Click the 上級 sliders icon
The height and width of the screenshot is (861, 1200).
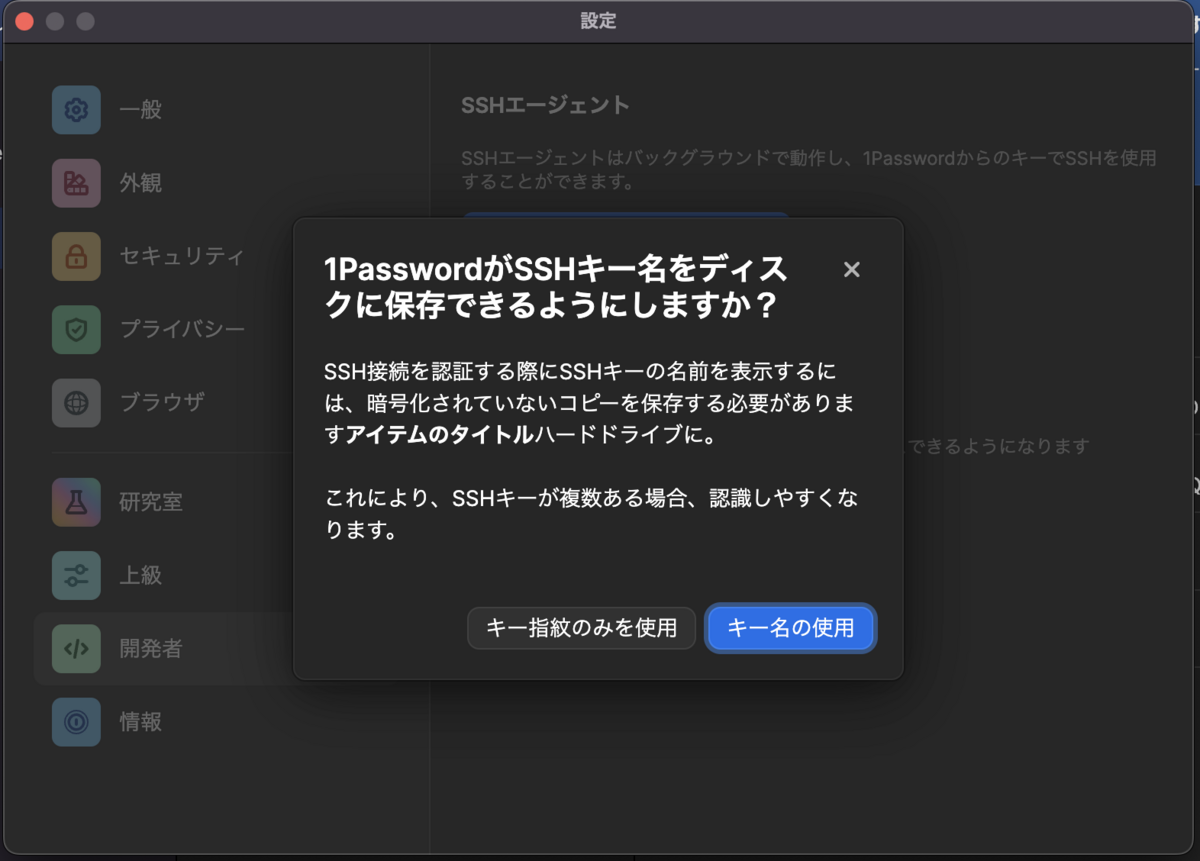tap(76, 575)
